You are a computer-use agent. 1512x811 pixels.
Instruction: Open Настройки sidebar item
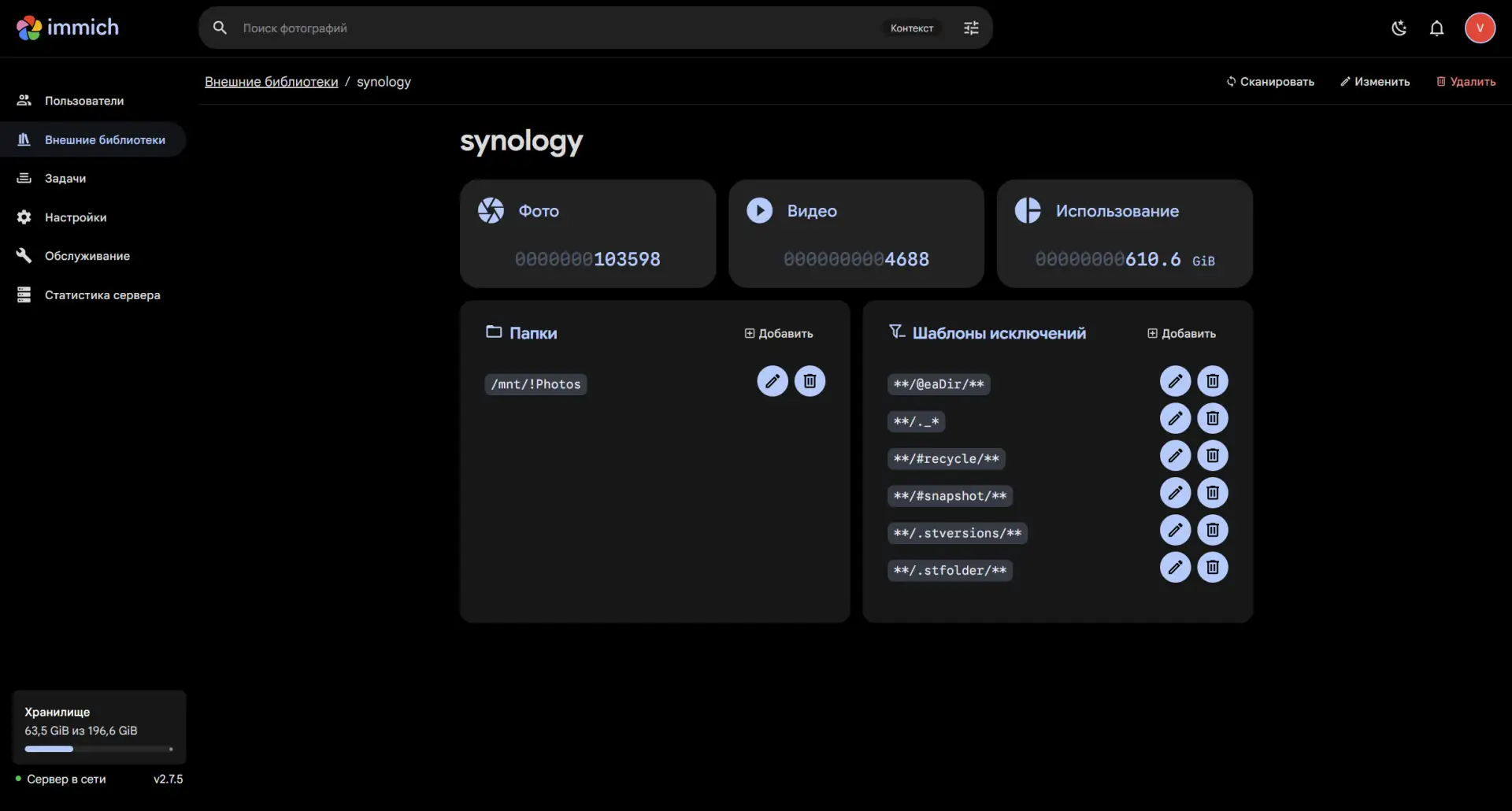pyautogui.click(x=93, y=217)
